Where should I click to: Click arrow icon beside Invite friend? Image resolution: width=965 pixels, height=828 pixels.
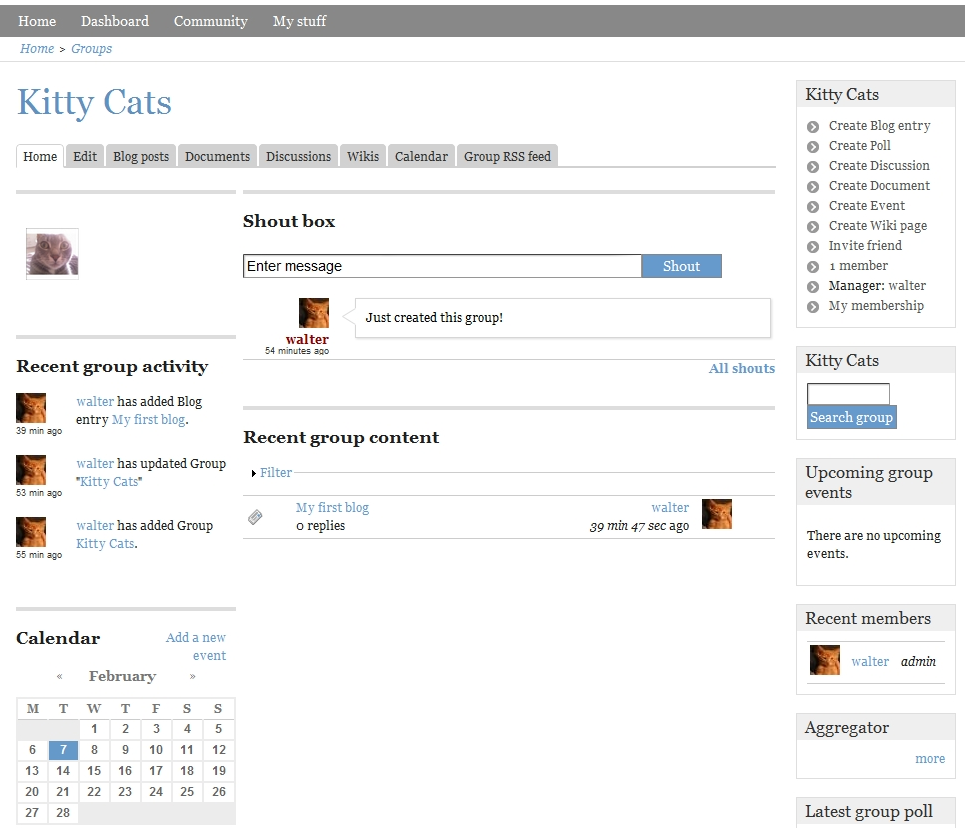(x=813, y=247)
